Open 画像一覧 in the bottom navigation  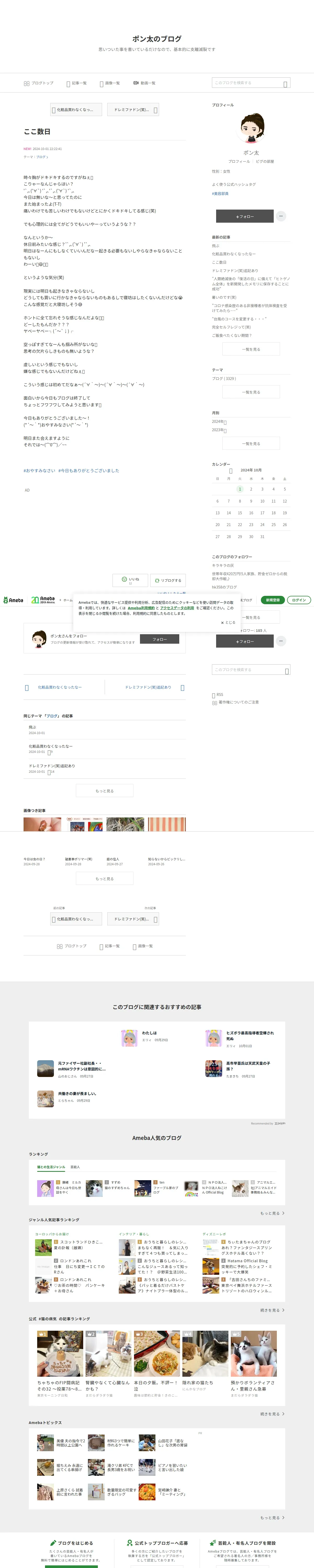click(143, 947)
